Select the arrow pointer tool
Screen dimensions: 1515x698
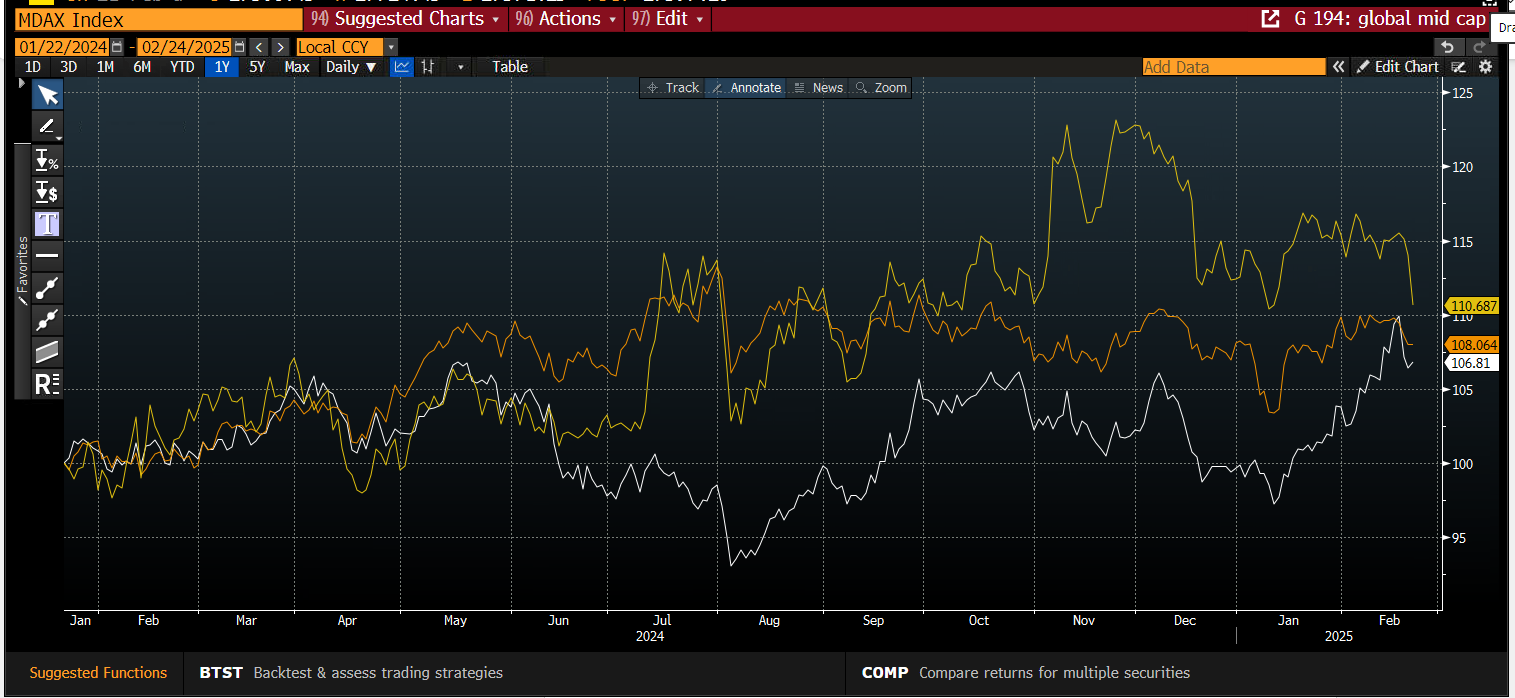(48, 95)
